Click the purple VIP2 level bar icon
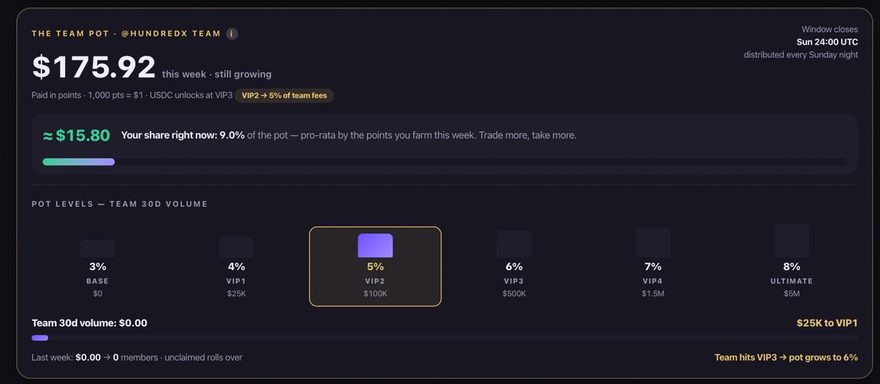This screenshot has height=384, width=880. (375, 246)
